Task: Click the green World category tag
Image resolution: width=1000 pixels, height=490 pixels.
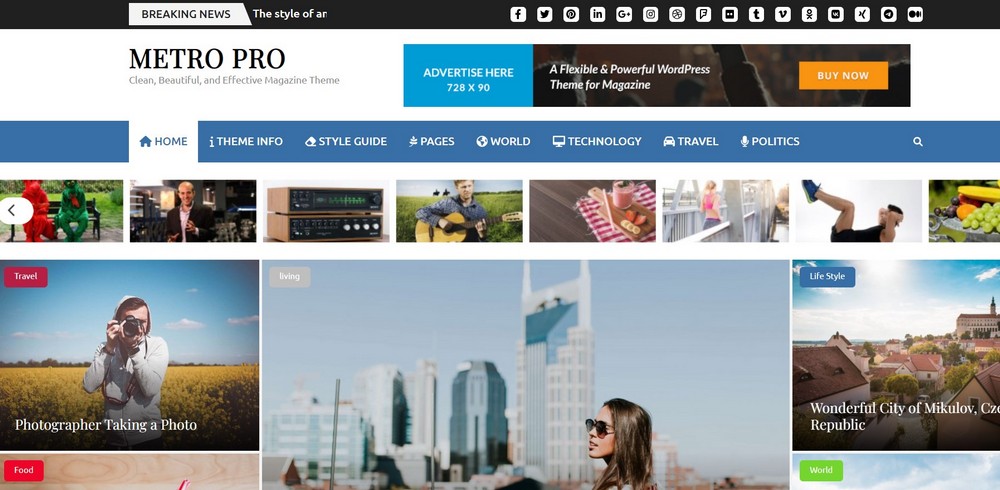Action: [x=821, y=470]
